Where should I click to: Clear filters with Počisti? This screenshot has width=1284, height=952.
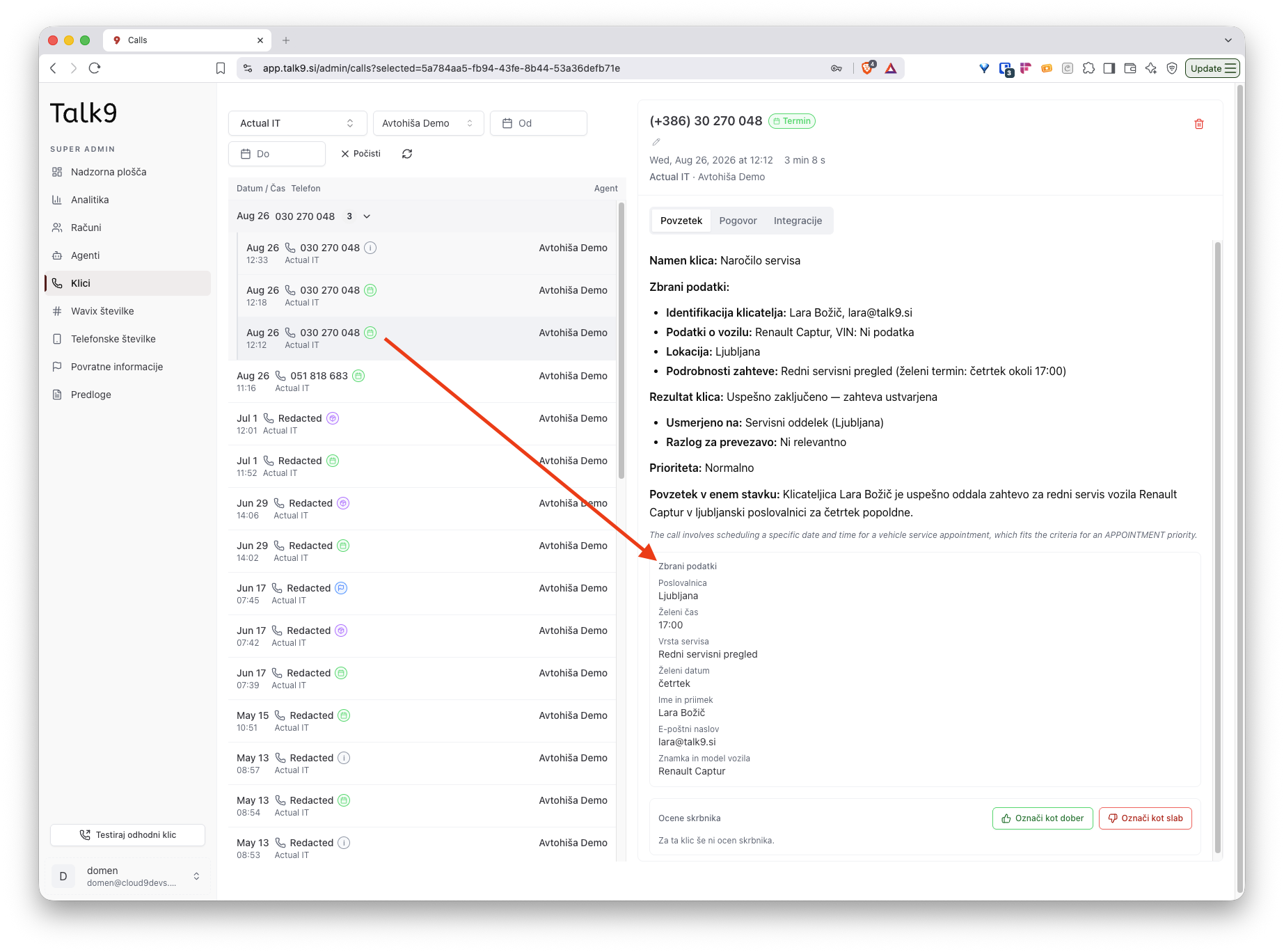pyautogui.click(x=360, y=154)
